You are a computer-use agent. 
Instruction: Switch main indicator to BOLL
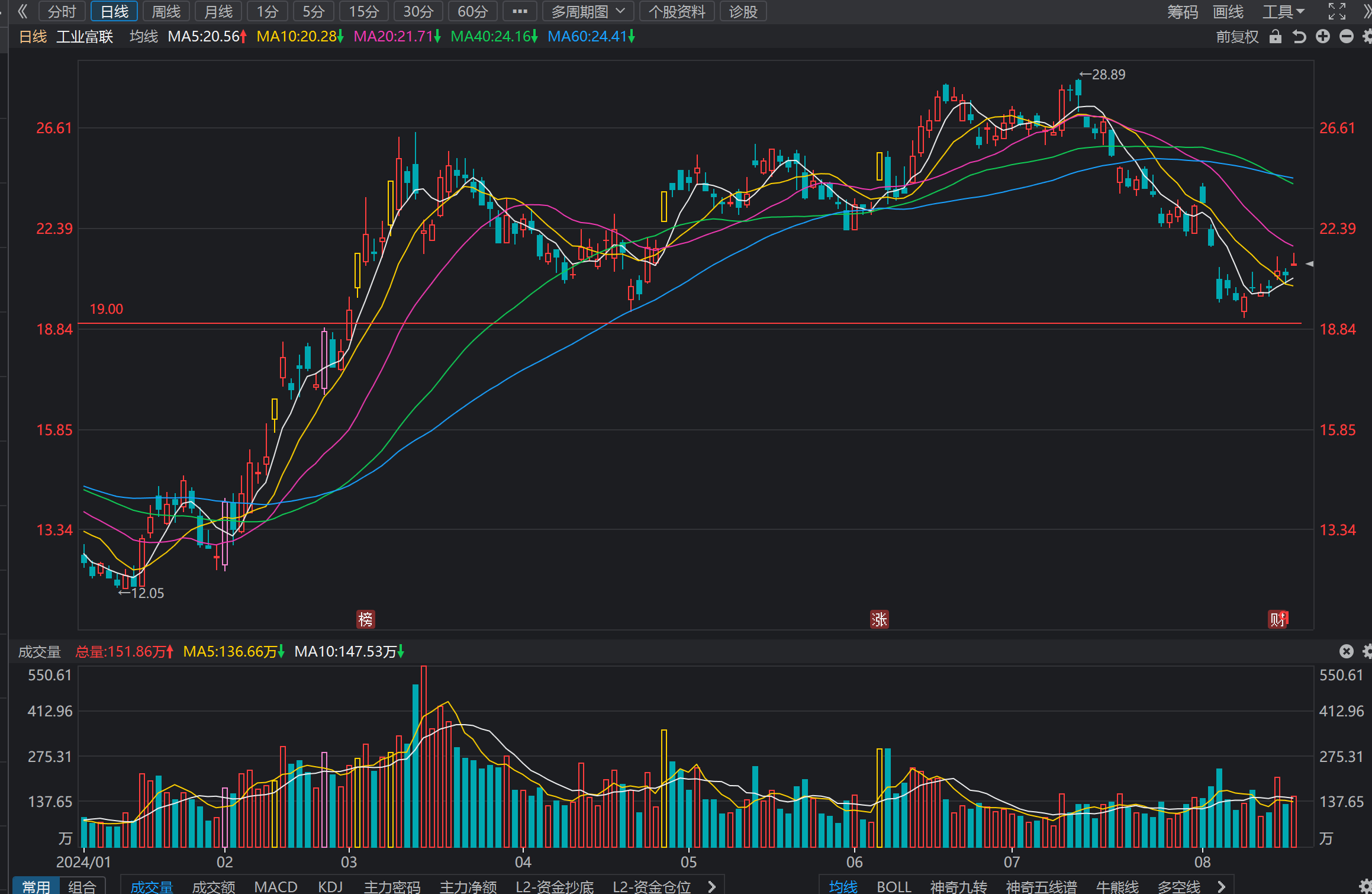point(894,886)
